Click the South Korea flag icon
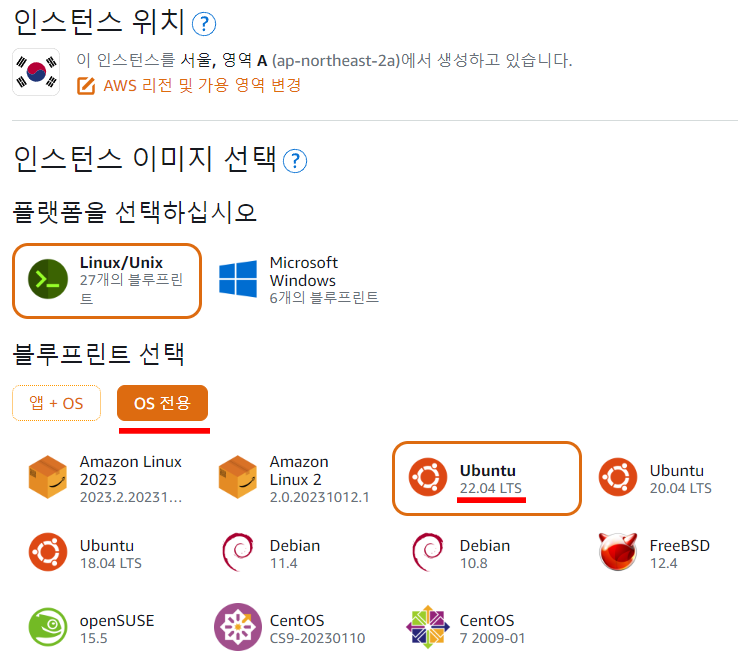Screen dimensions: 738x666 click(36, 72)
